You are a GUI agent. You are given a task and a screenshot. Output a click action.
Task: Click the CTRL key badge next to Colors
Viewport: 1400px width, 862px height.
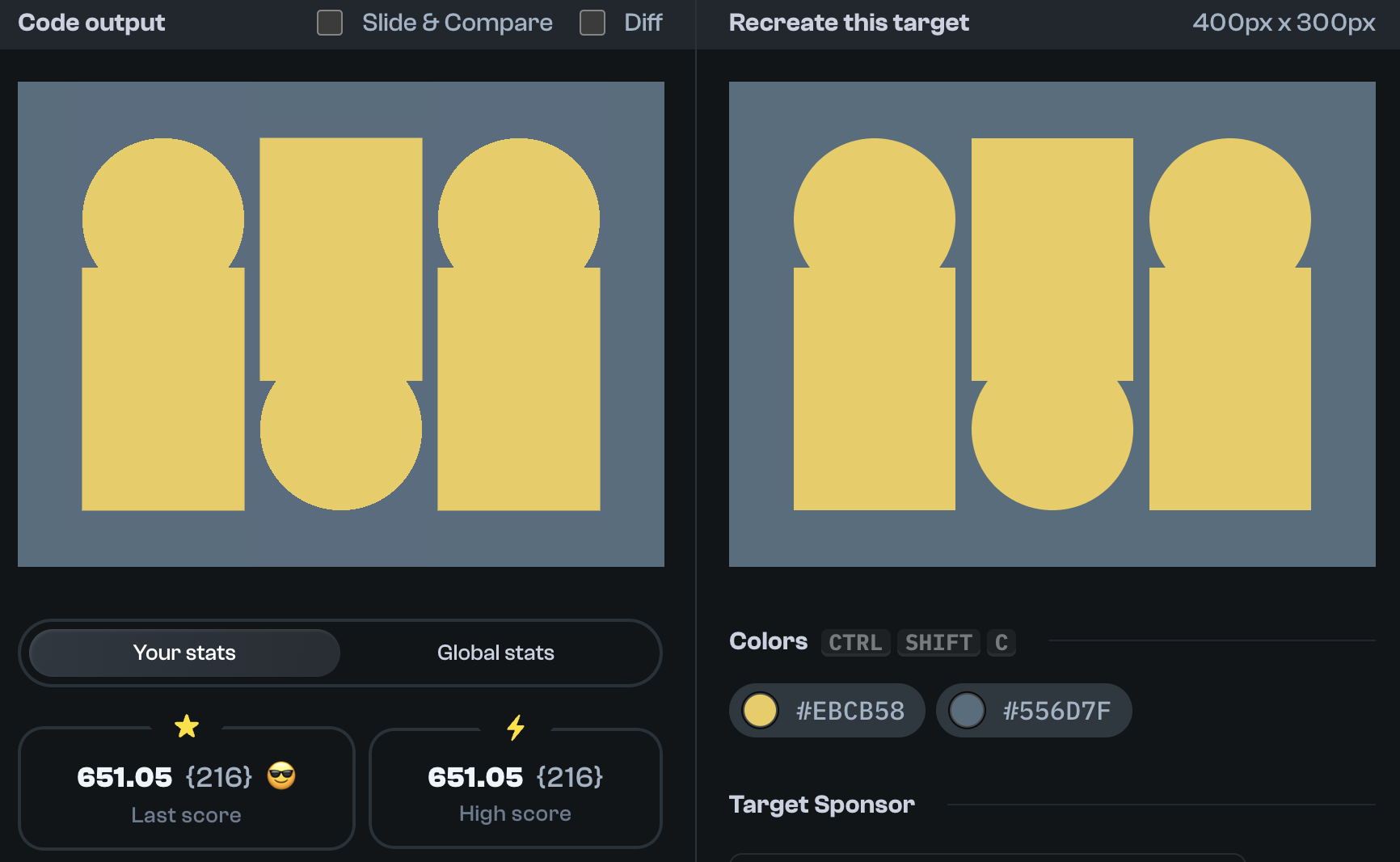coord(855,643)
